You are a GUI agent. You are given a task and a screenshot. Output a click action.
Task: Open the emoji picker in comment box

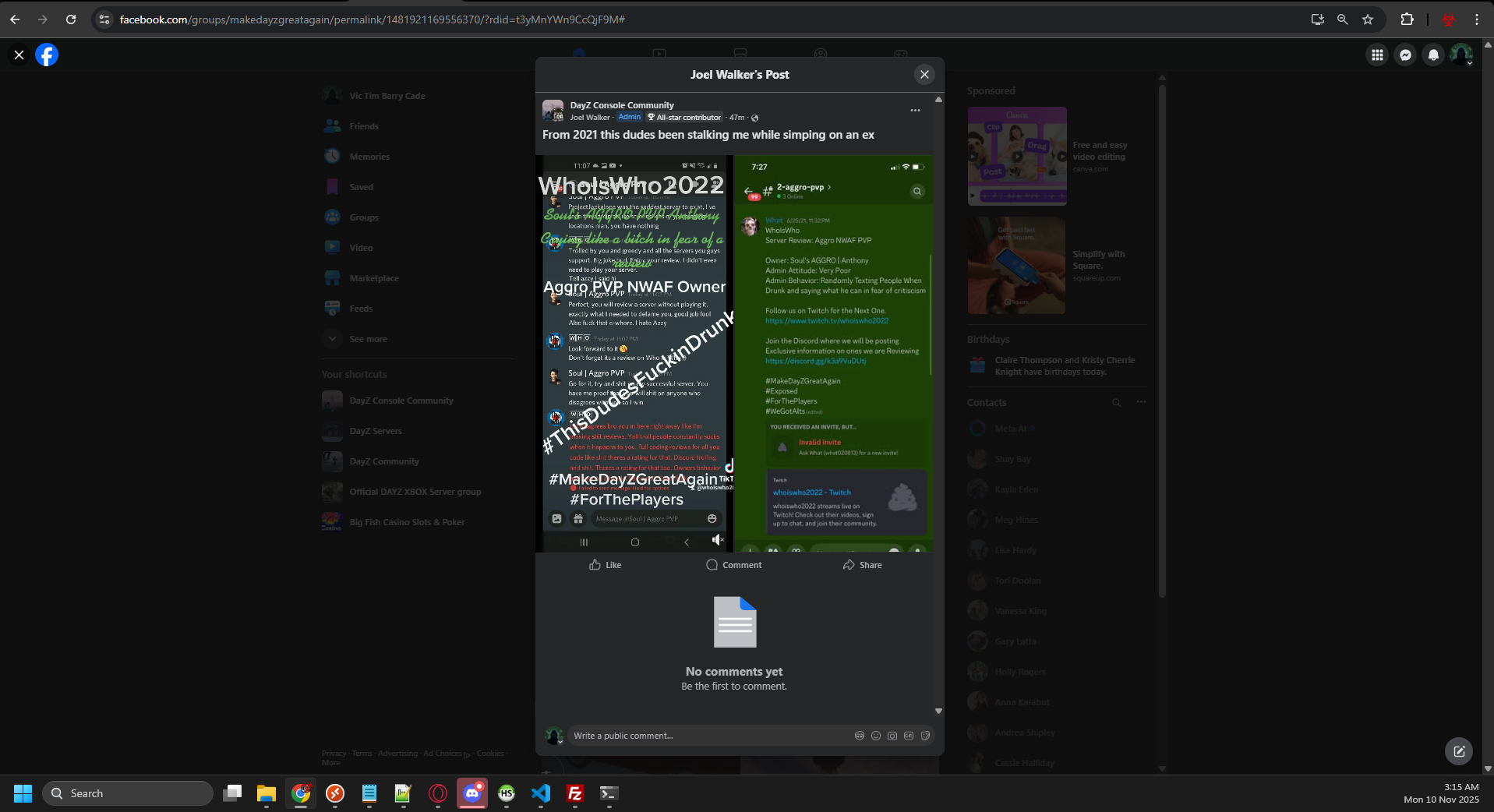point(876,736)
